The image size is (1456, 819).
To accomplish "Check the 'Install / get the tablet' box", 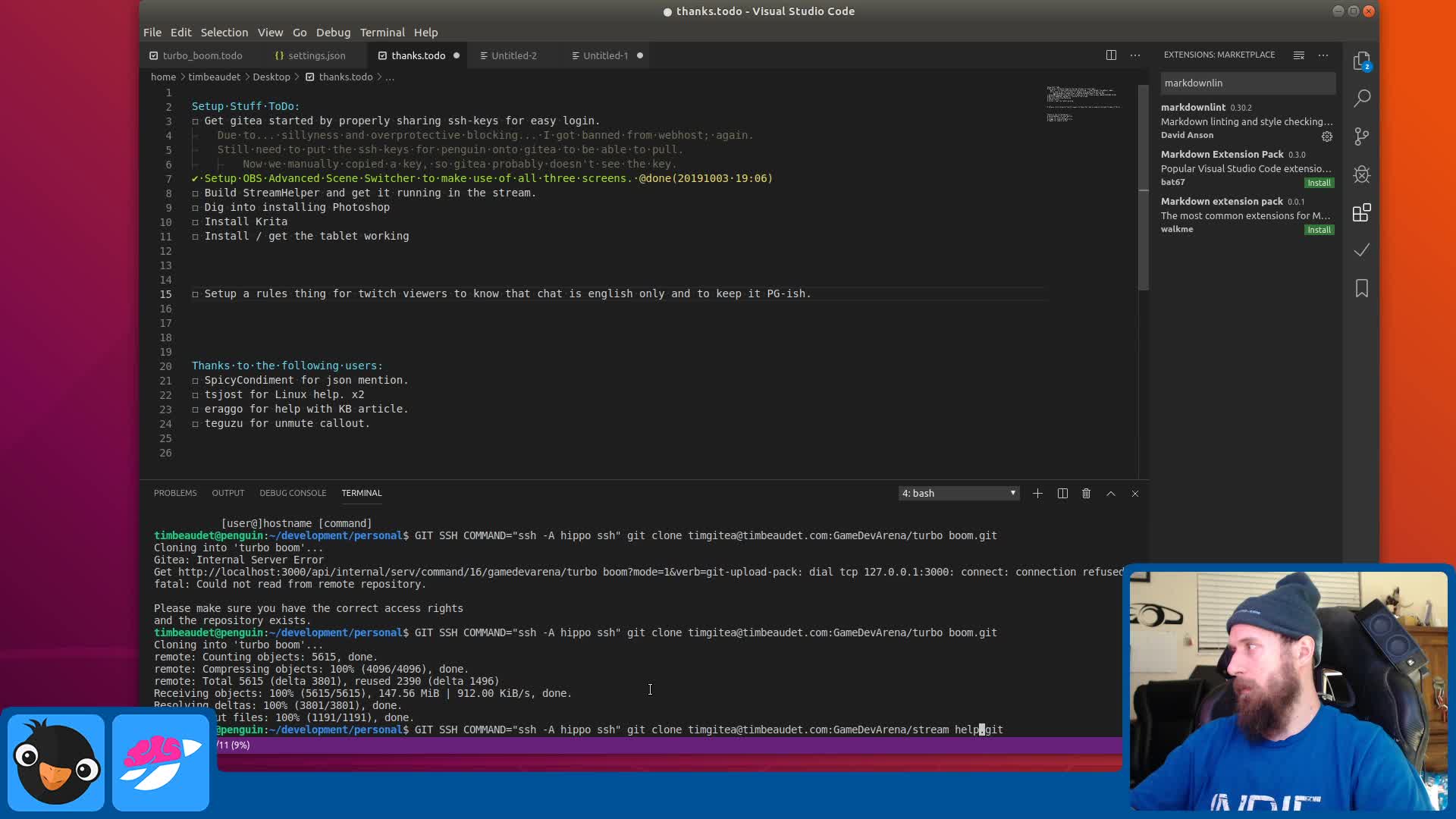I will click(x=195, y=237).
